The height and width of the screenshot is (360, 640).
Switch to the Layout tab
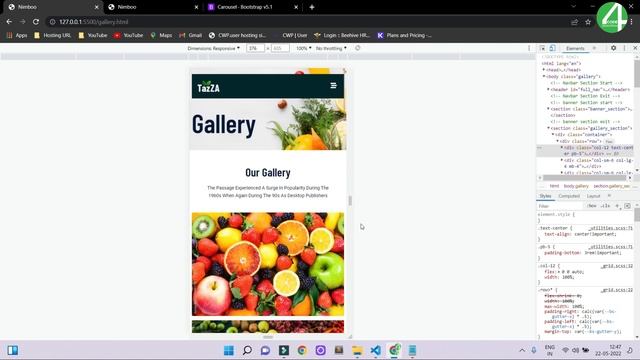point(593,196)
